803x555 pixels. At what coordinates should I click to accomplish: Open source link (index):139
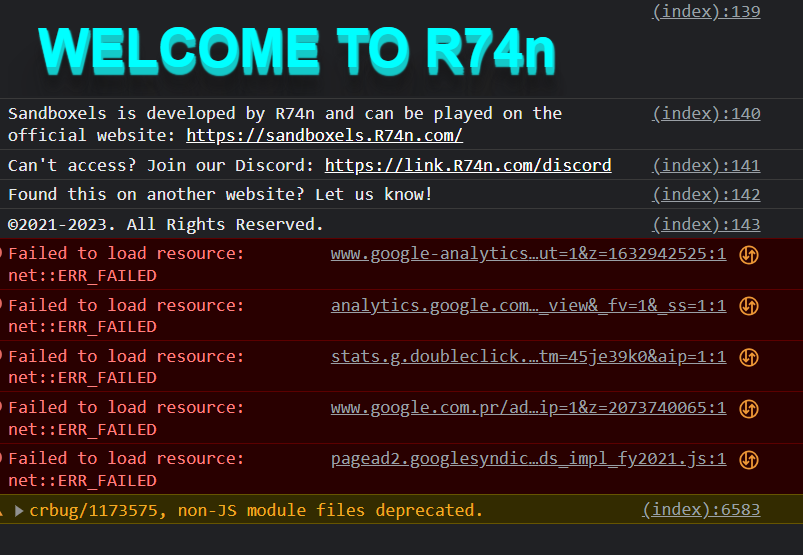tap(706, 12)
